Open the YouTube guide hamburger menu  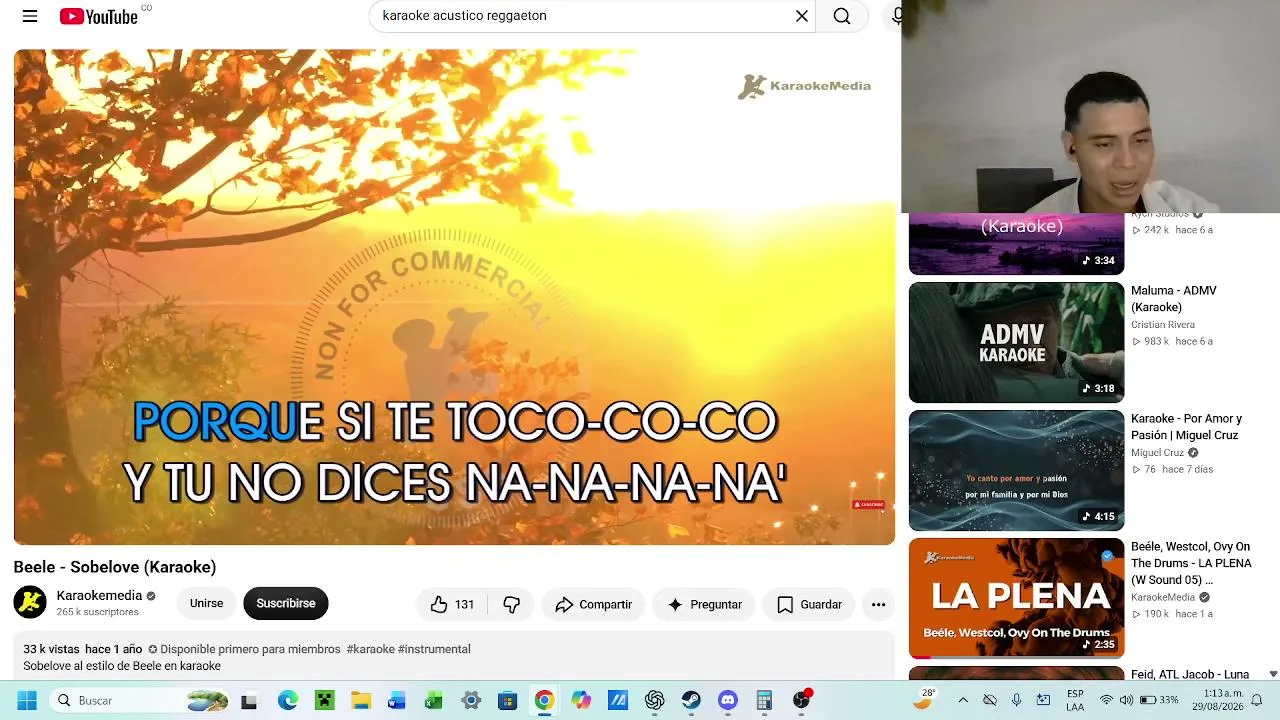(x=30, y=16)
